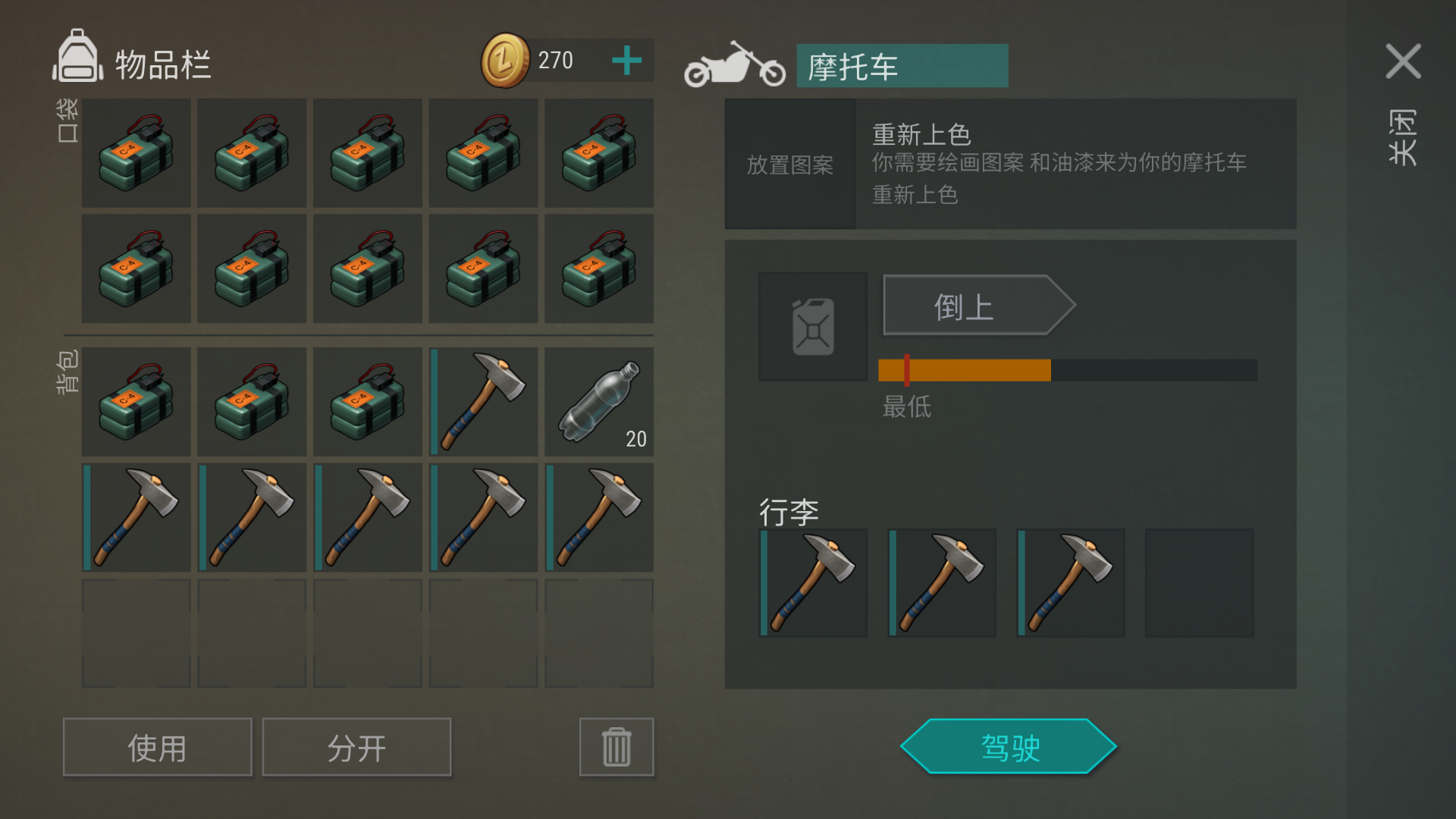1456x819 pixels.
Task: Click the fuel jerrycan slot
Action: click(x=813, y=327)
